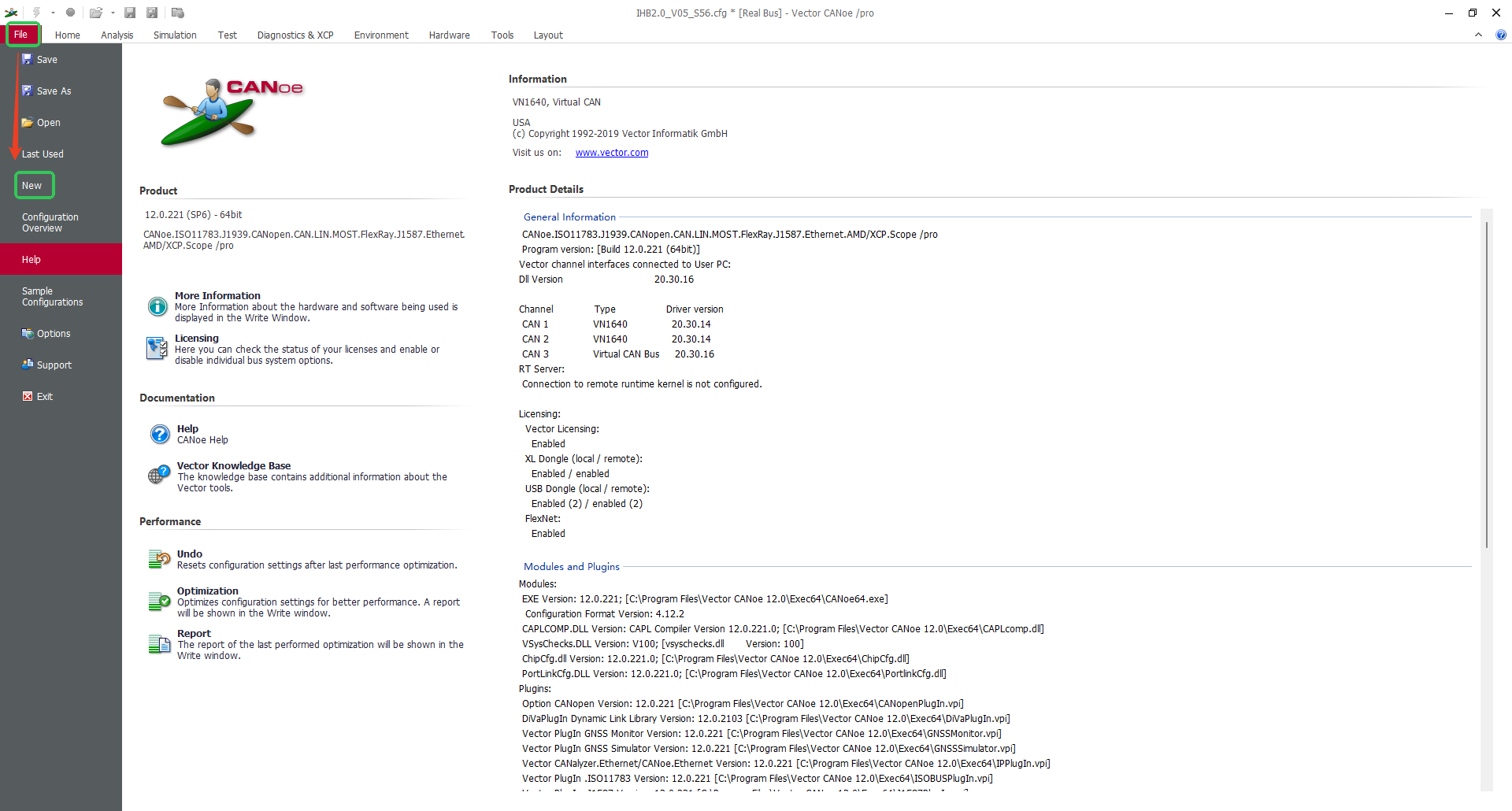The image size is (1512, 811).
Task: Click the scrollbar thumb in Product Details
Action: point(1487,384)
